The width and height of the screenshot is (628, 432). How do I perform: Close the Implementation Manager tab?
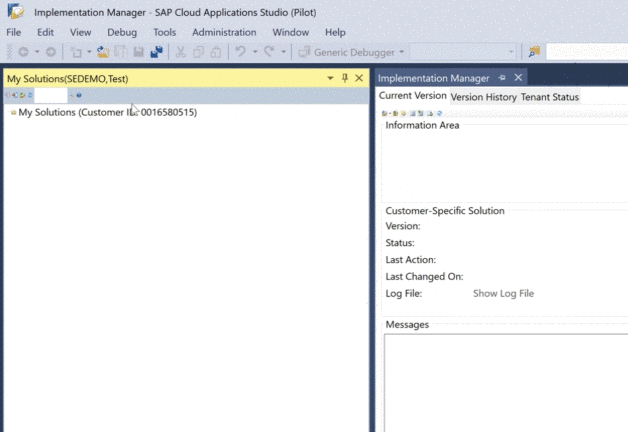[x=519, y=78]
